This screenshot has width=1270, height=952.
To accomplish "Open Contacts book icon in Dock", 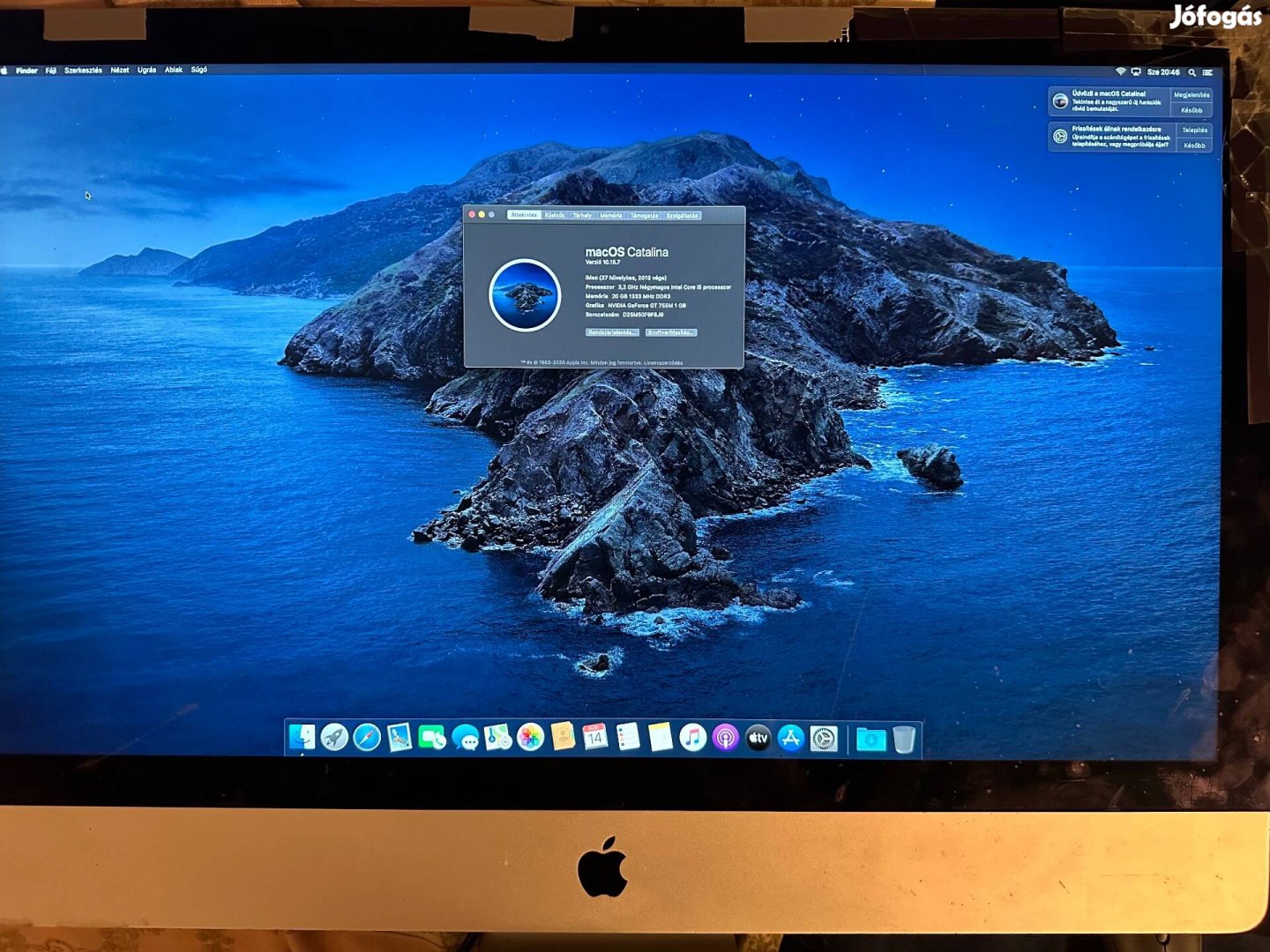I will (563, 736).
